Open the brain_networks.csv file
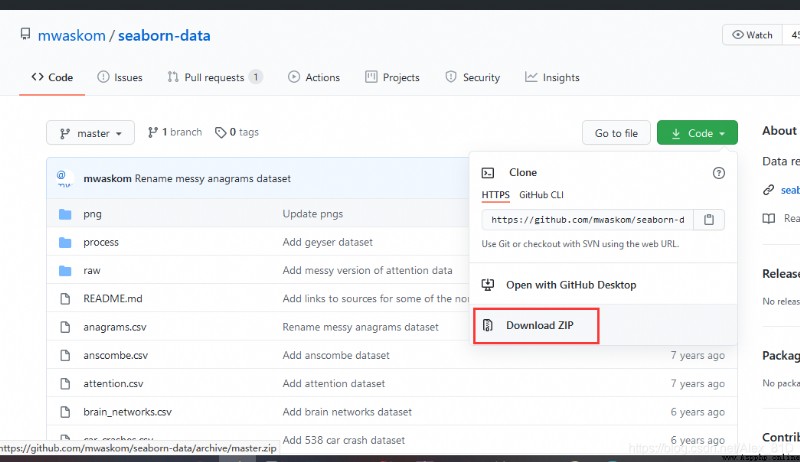Screen dimensions: 800x462 click(x=128, y=412)
